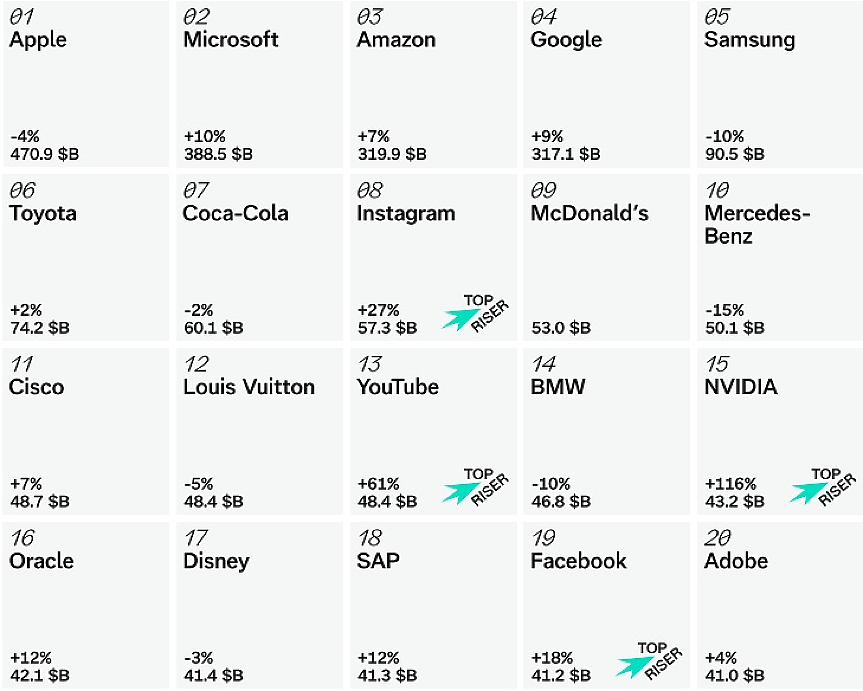Click the Top Riser arrow on YouTube card
The height and width of the screenshot is (691, 863).
[x=461, y=491]
